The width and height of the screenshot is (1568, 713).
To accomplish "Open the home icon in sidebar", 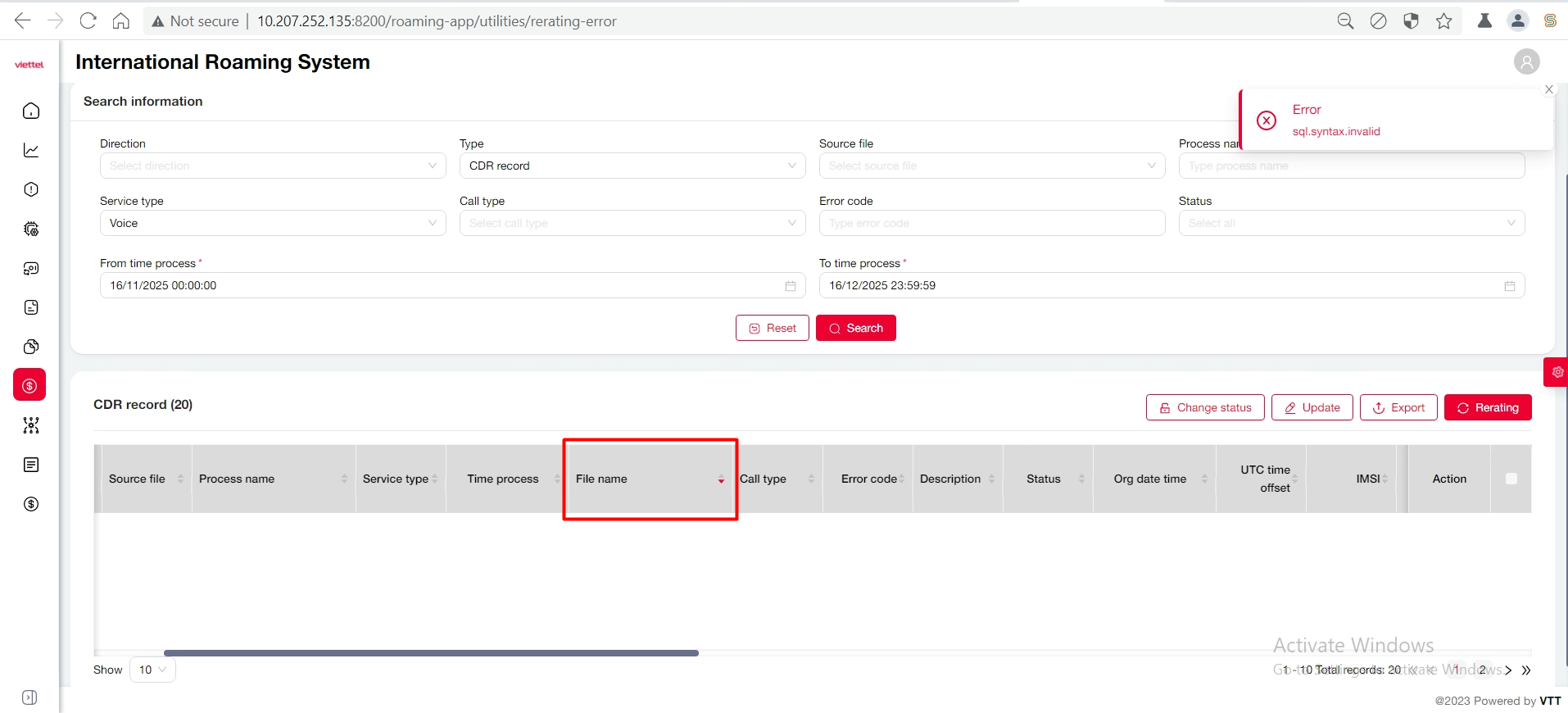I will point(31,111).
